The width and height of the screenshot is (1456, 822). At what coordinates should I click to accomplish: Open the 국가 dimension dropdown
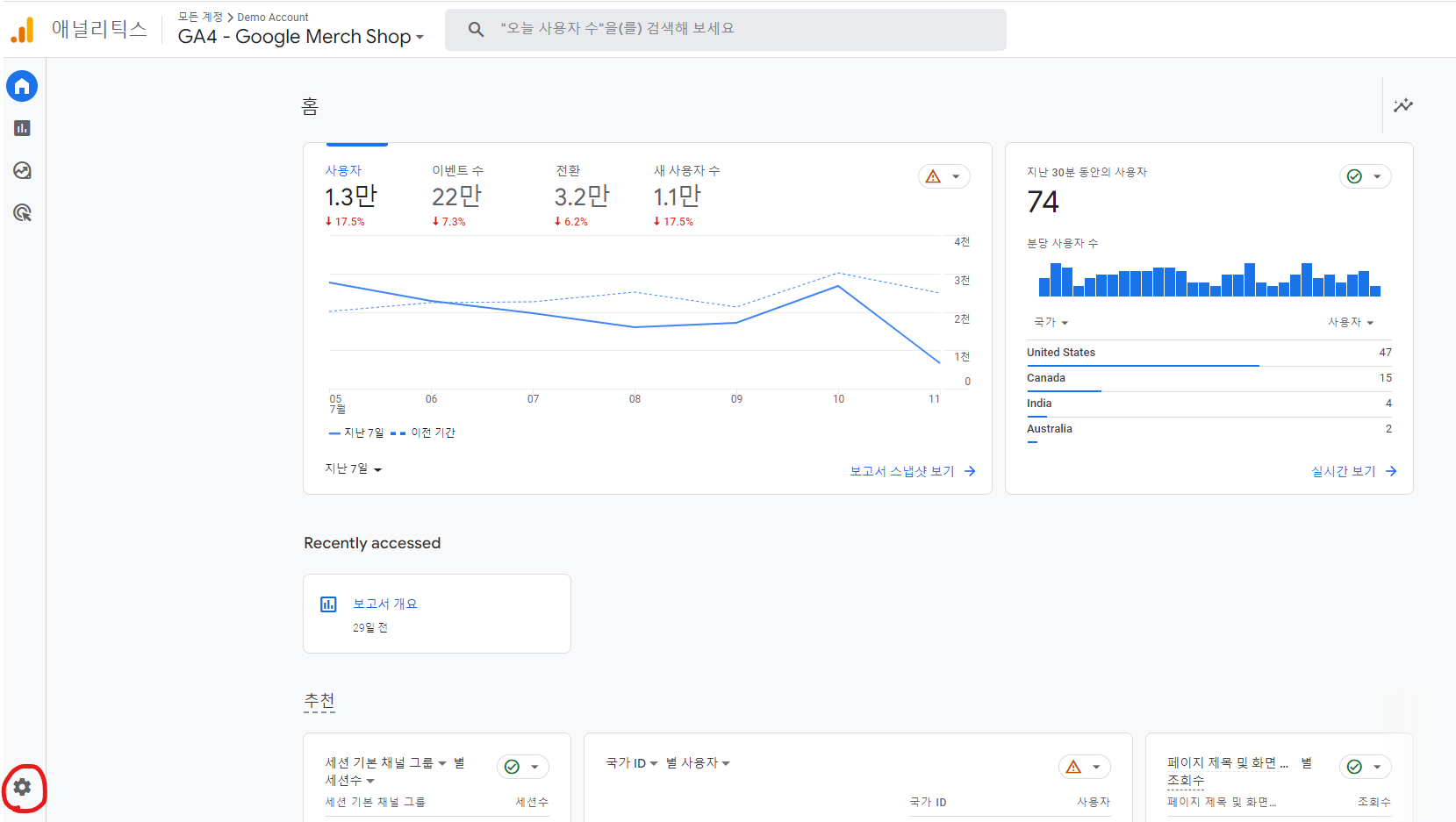[1050, 322]
